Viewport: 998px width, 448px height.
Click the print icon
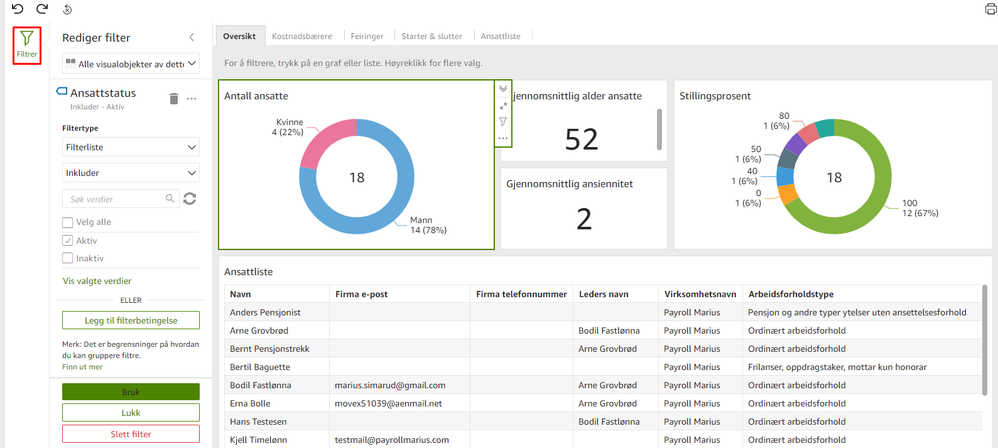click(x=990, y=9)
